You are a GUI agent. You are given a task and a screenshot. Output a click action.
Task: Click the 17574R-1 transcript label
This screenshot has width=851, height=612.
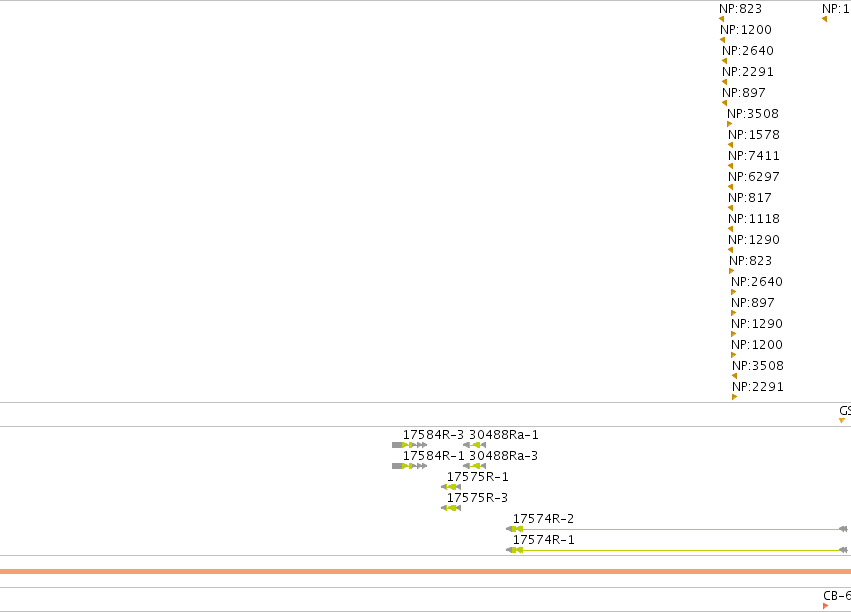pyautogui.click(x=543, y=540)
